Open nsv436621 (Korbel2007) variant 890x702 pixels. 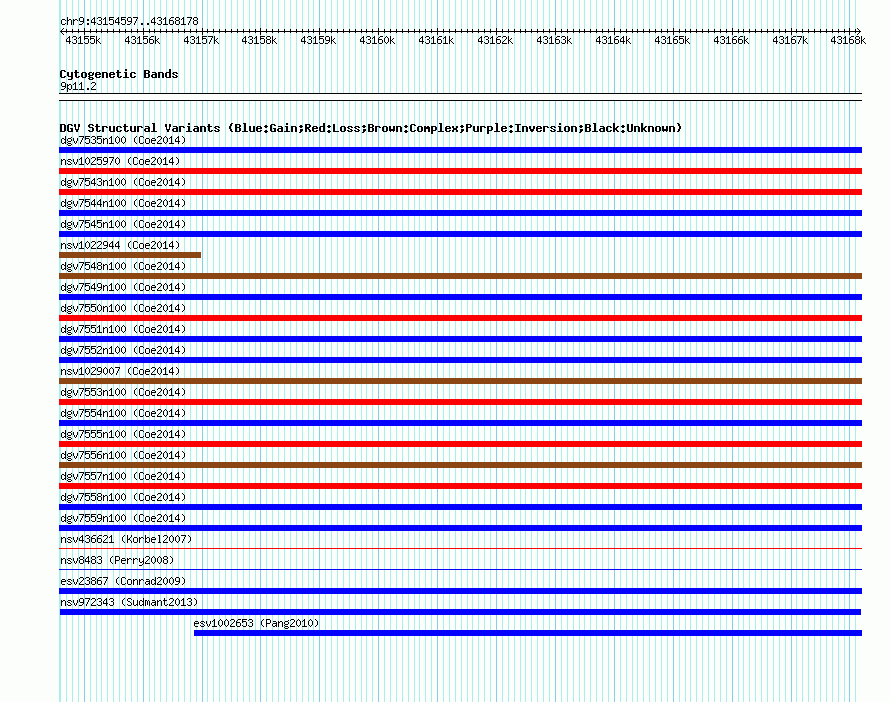(x=126, y=539)
